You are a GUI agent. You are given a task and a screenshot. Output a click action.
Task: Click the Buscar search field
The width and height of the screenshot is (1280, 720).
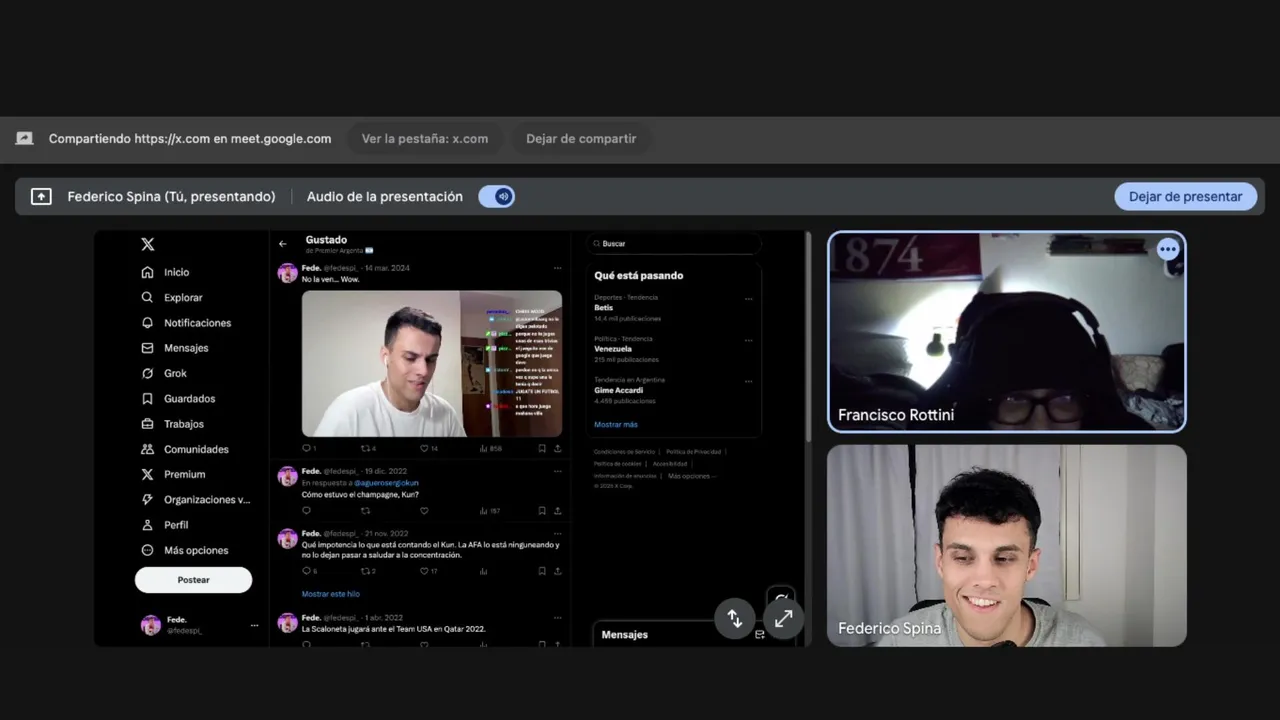point(674,243)
